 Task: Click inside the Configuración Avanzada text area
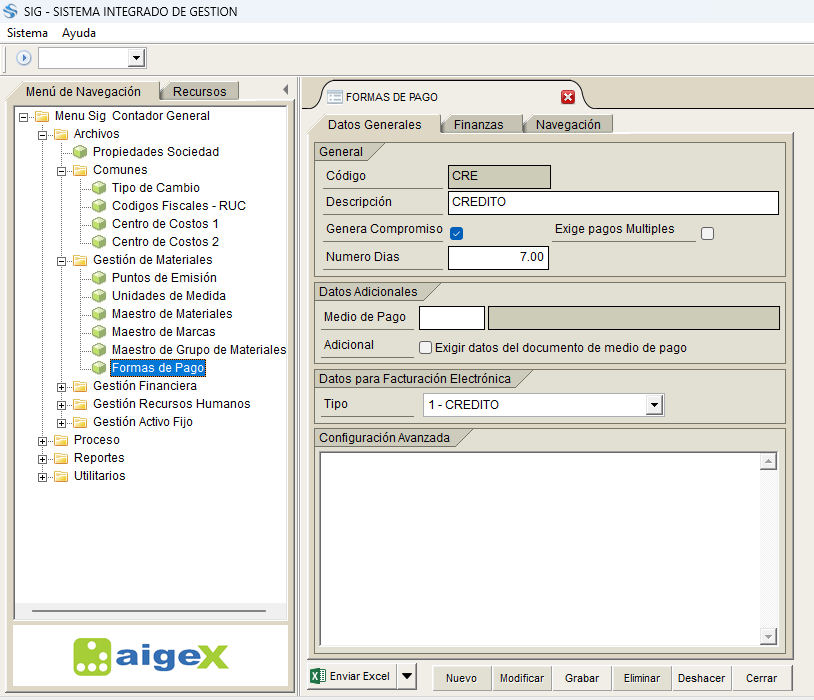point(540,549)
